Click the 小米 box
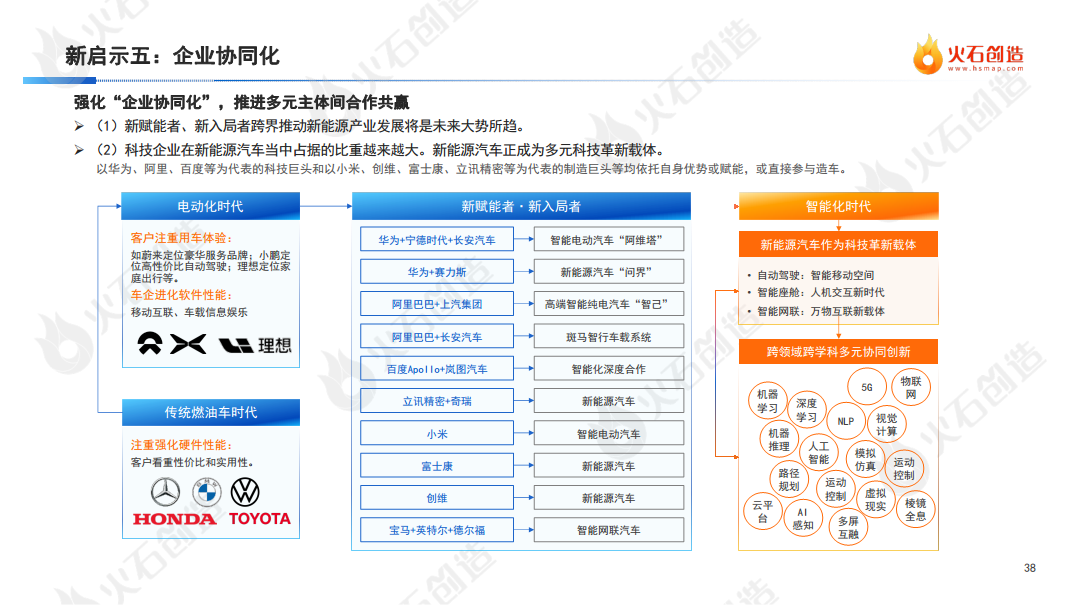Image resolution: width=1077 pixels, height=605 pixels. (x=437, y=433)
